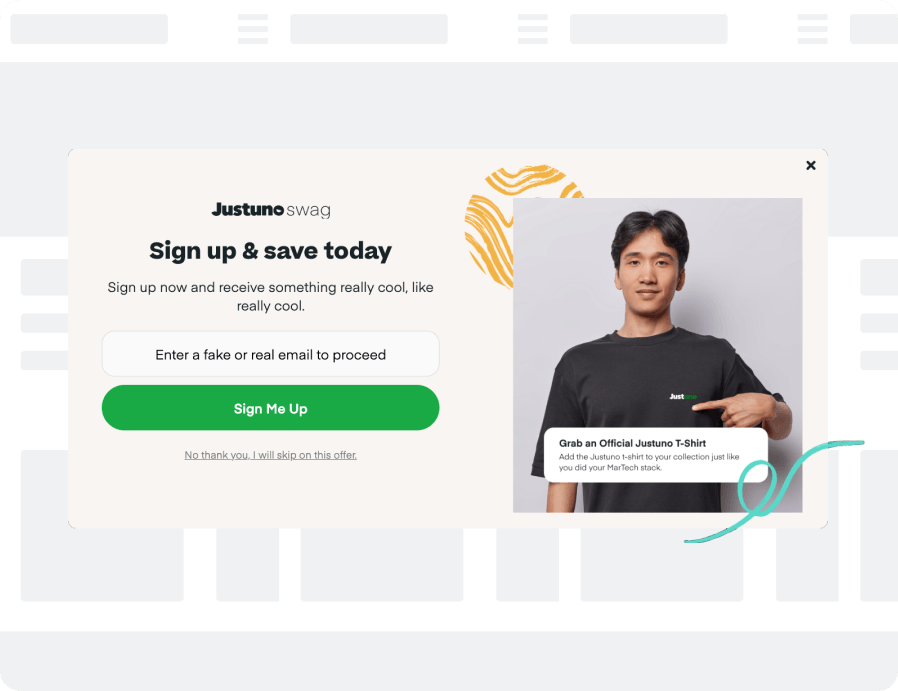
Task: Select the leftmost gray placeholder bar in header
Action: click(x=89, y=29)
